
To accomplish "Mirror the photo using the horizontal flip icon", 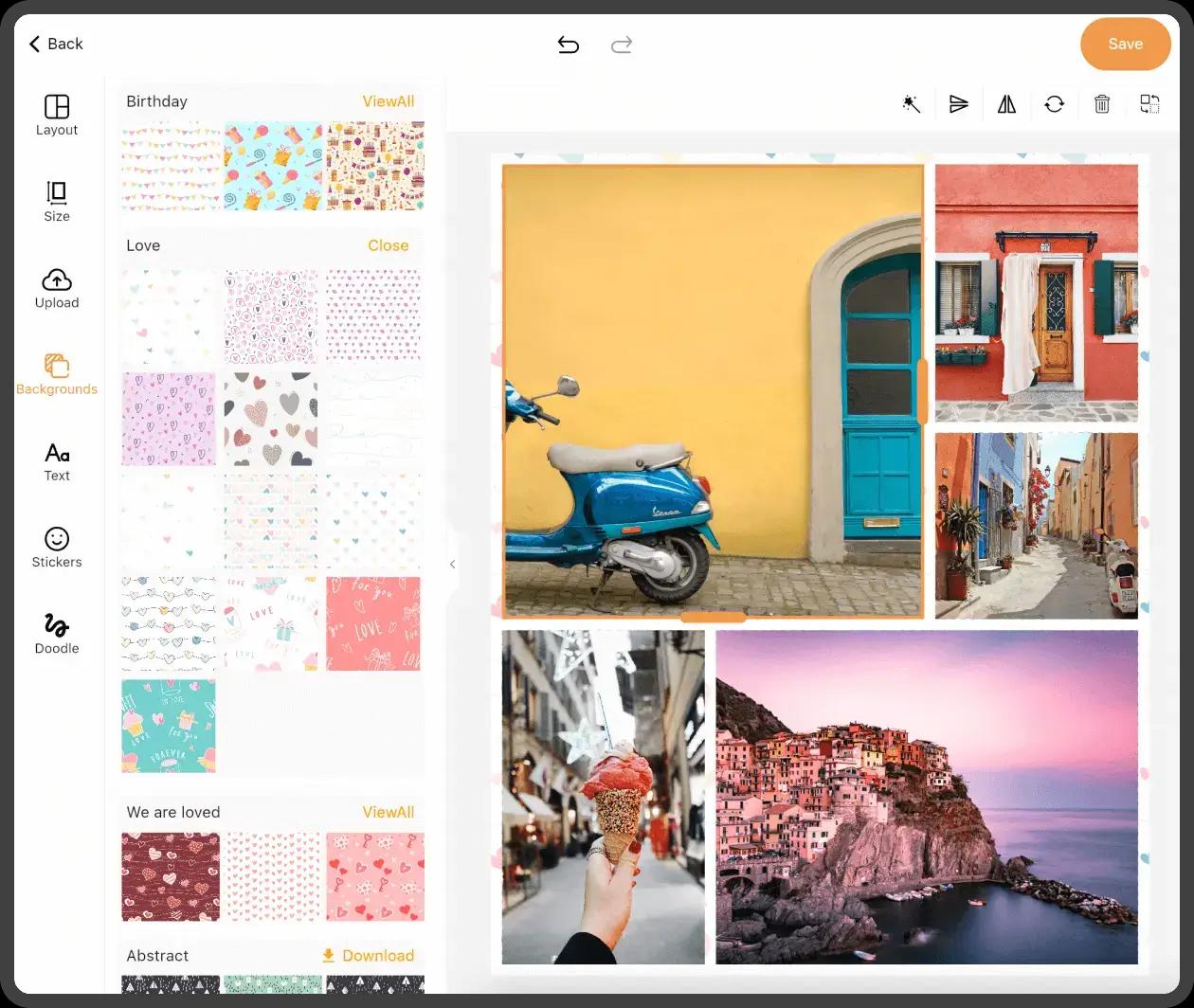I will click(x=1006, y=104).
